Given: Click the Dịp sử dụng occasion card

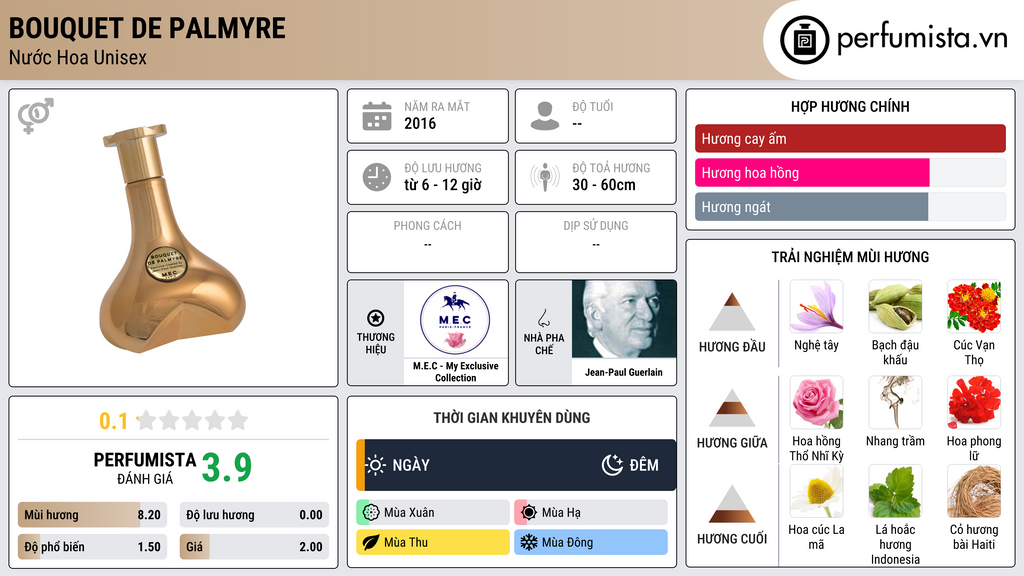Looking at the screenshot, I should (x=596, y=242).
